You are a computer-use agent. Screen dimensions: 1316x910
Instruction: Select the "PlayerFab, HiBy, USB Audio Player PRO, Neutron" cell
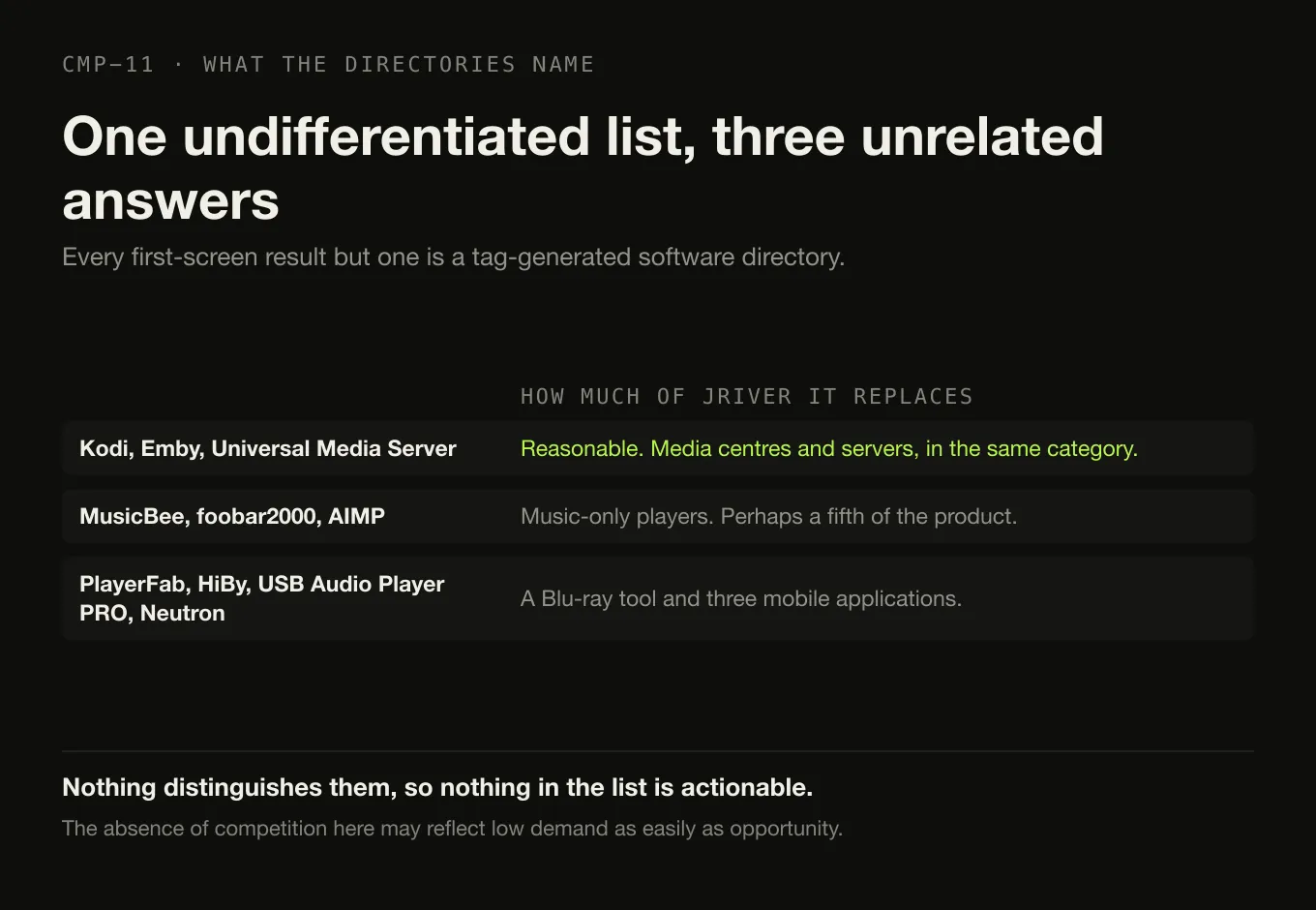[262, 598]
